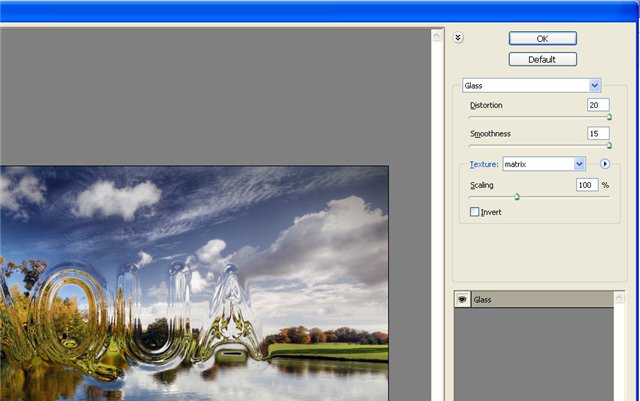Click the Distortion slider handle
640x401 pixels.
[x=609, y=117]
